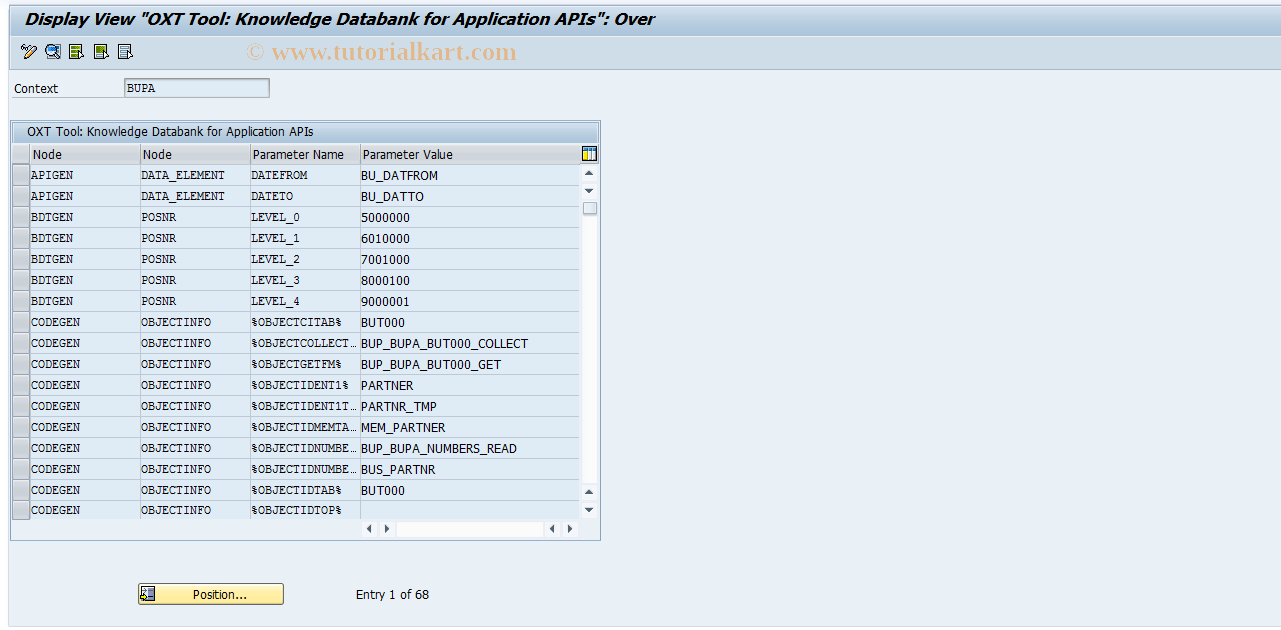The height and width of the screenshot is (630, 1281).
Task: Click the right horizontal scroll-left arrow
Action: [x=552, y=529]
